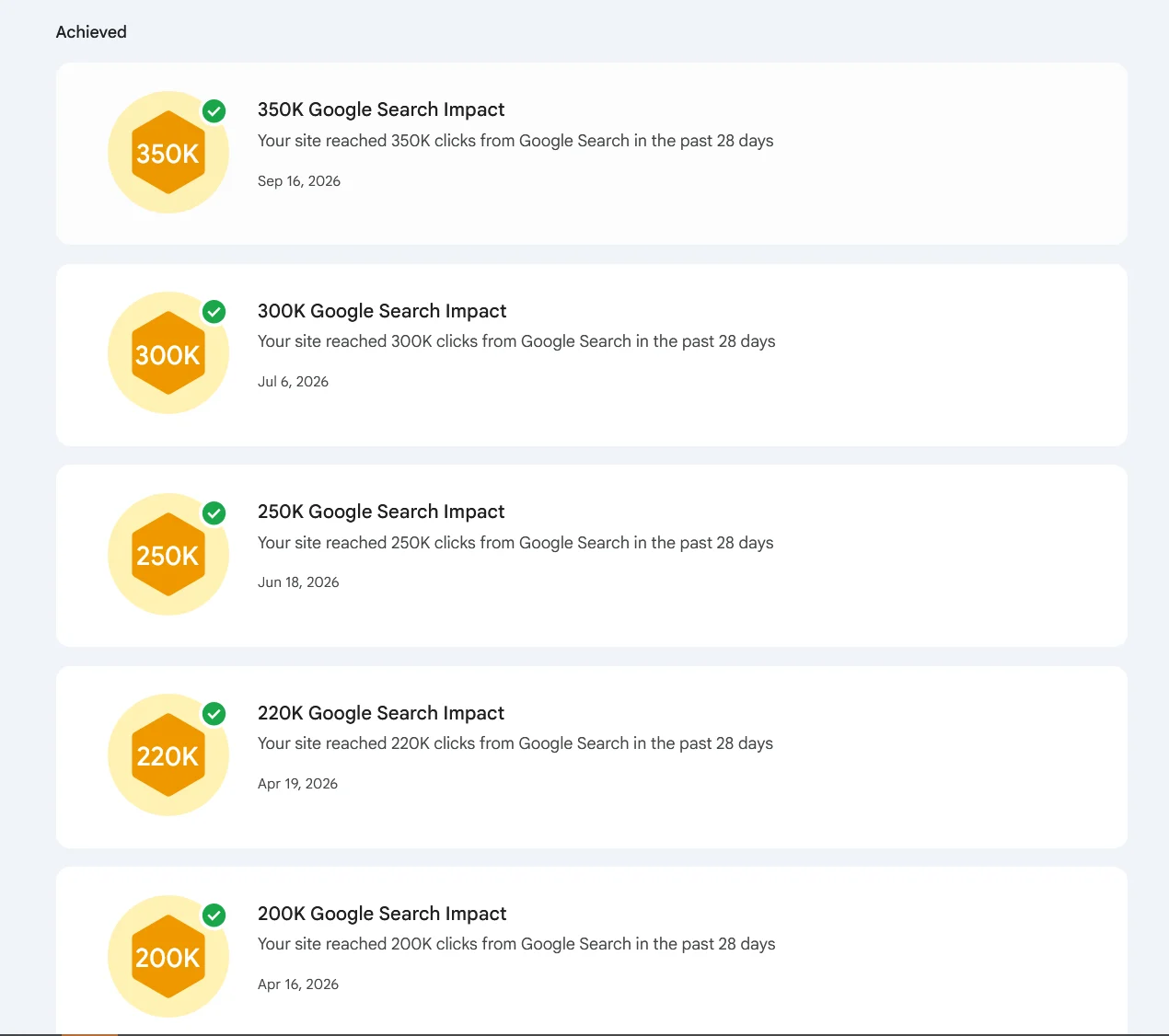Image resolution: width=1169 pixels, height=1036 pixels.
Task: Click the green checkmark on the 250K badge
Action: coord(214,513)
